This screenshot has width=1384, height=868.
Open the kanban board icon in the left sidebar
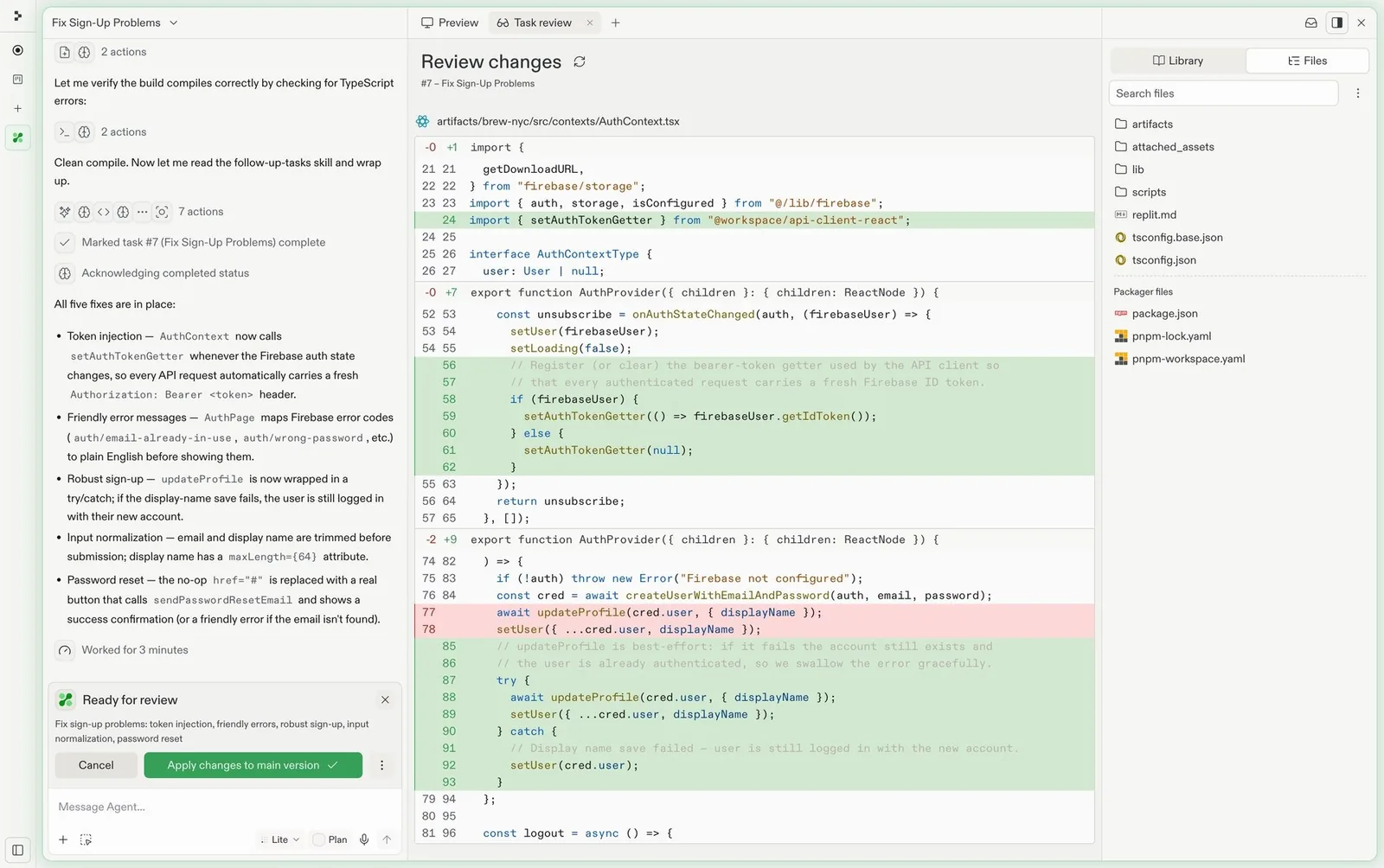[17, 80]
